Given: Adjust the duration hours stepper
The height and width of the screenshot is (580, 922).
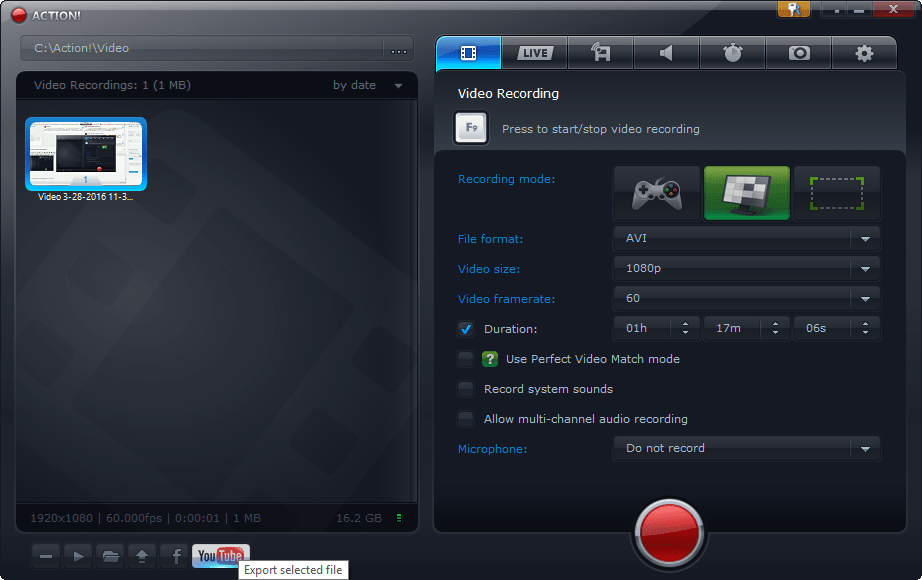Looking at the screenshot, I should 685,328.
